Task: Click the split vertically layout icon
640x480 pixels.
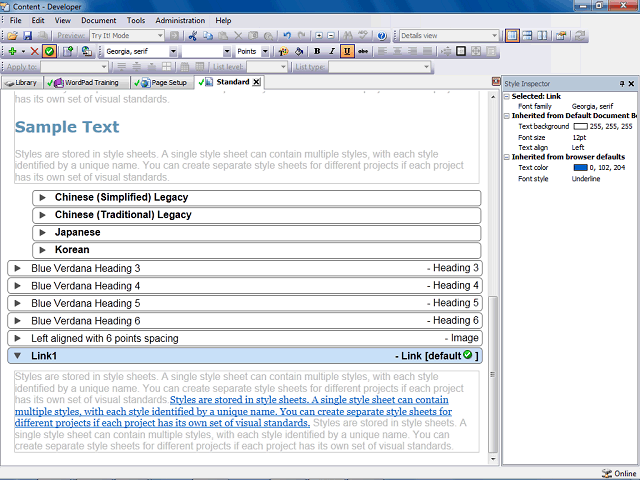Action: (x=542, y=36)
